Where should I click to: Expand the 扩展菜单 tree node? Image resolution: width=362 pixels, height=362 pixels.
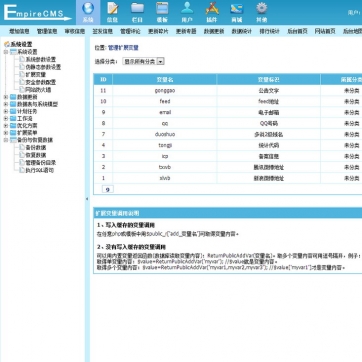pos(6,133)
